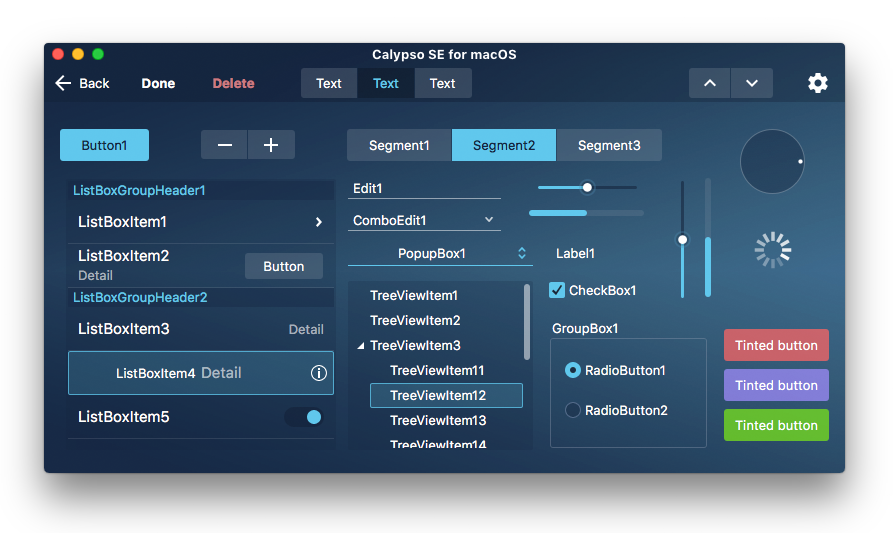Click the plus stepper button
The image size is (895, 533).
point(271,145)
